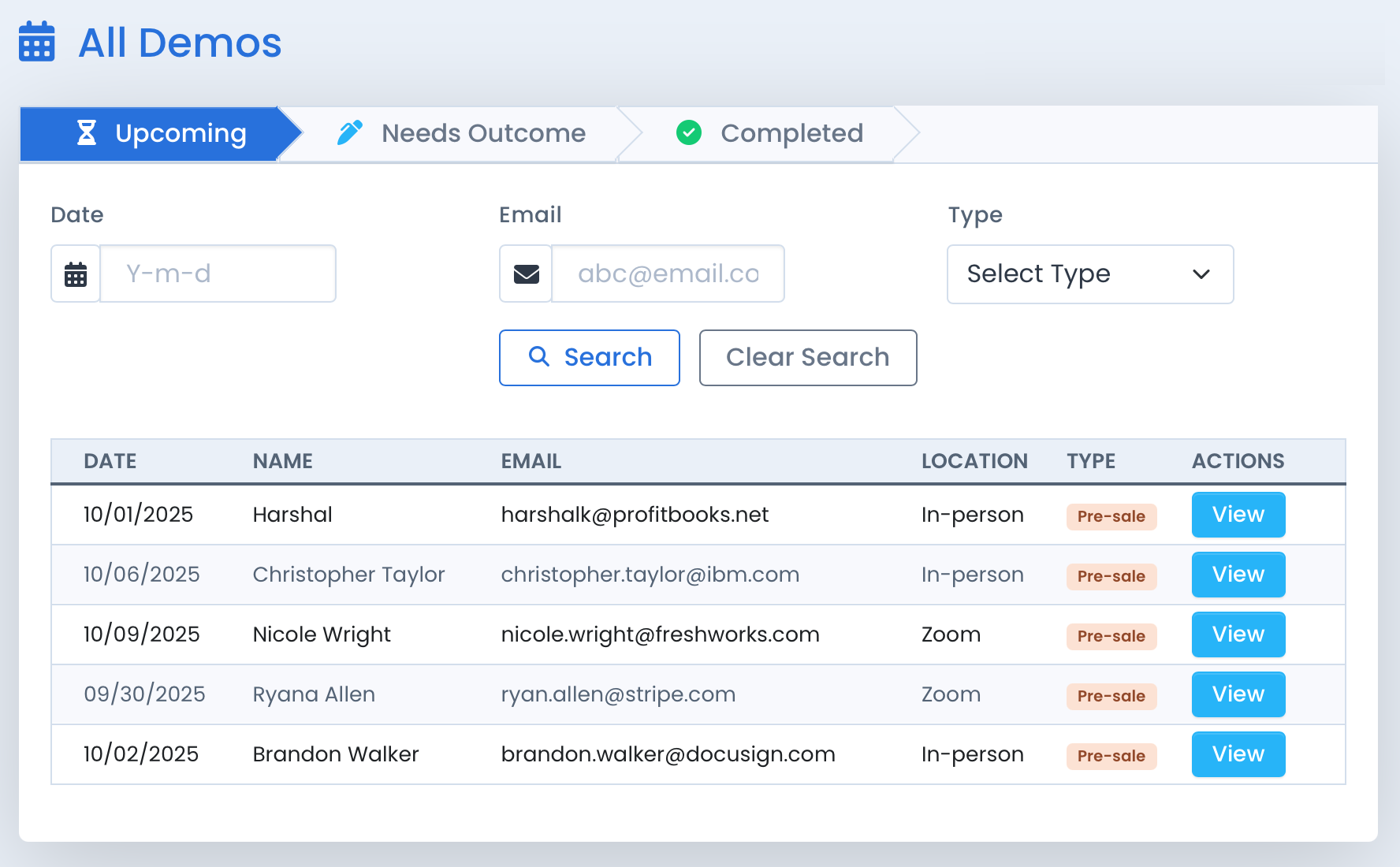The width and height of the screenshot is (1400, 867).
Task: Click the DATE column header
Action: (x=110, y=461)
